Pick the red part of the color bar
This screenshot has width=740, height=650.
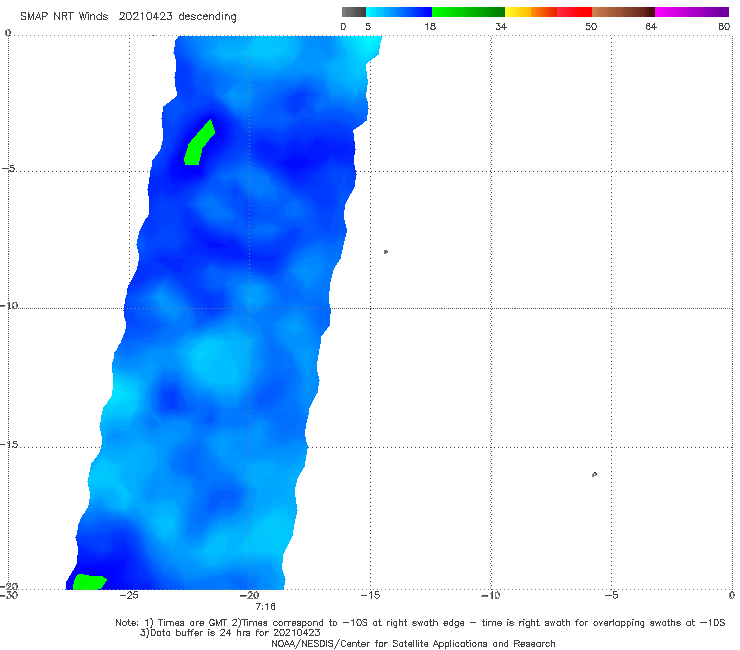pyautogui.click(x=574, y=12)
